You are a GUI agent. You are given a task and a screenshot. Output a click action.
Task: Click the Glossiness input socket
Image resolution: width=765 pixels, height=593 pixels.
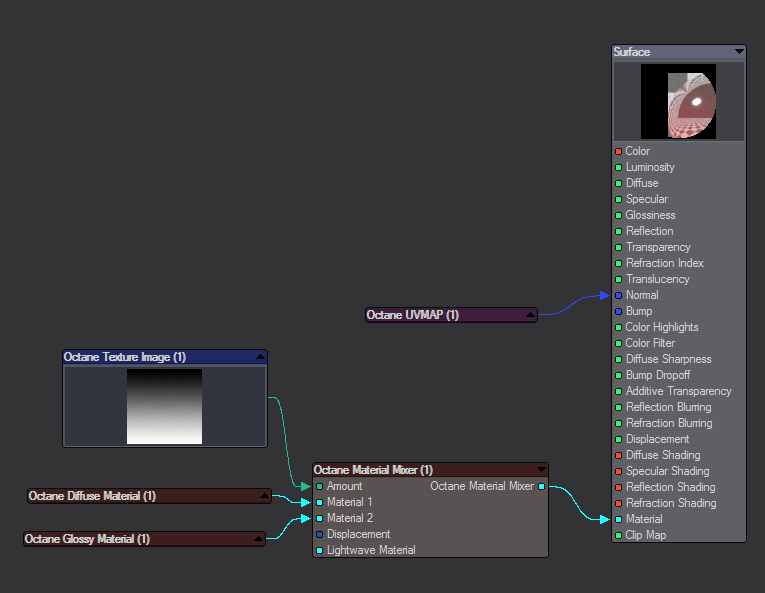click(618, 215)
